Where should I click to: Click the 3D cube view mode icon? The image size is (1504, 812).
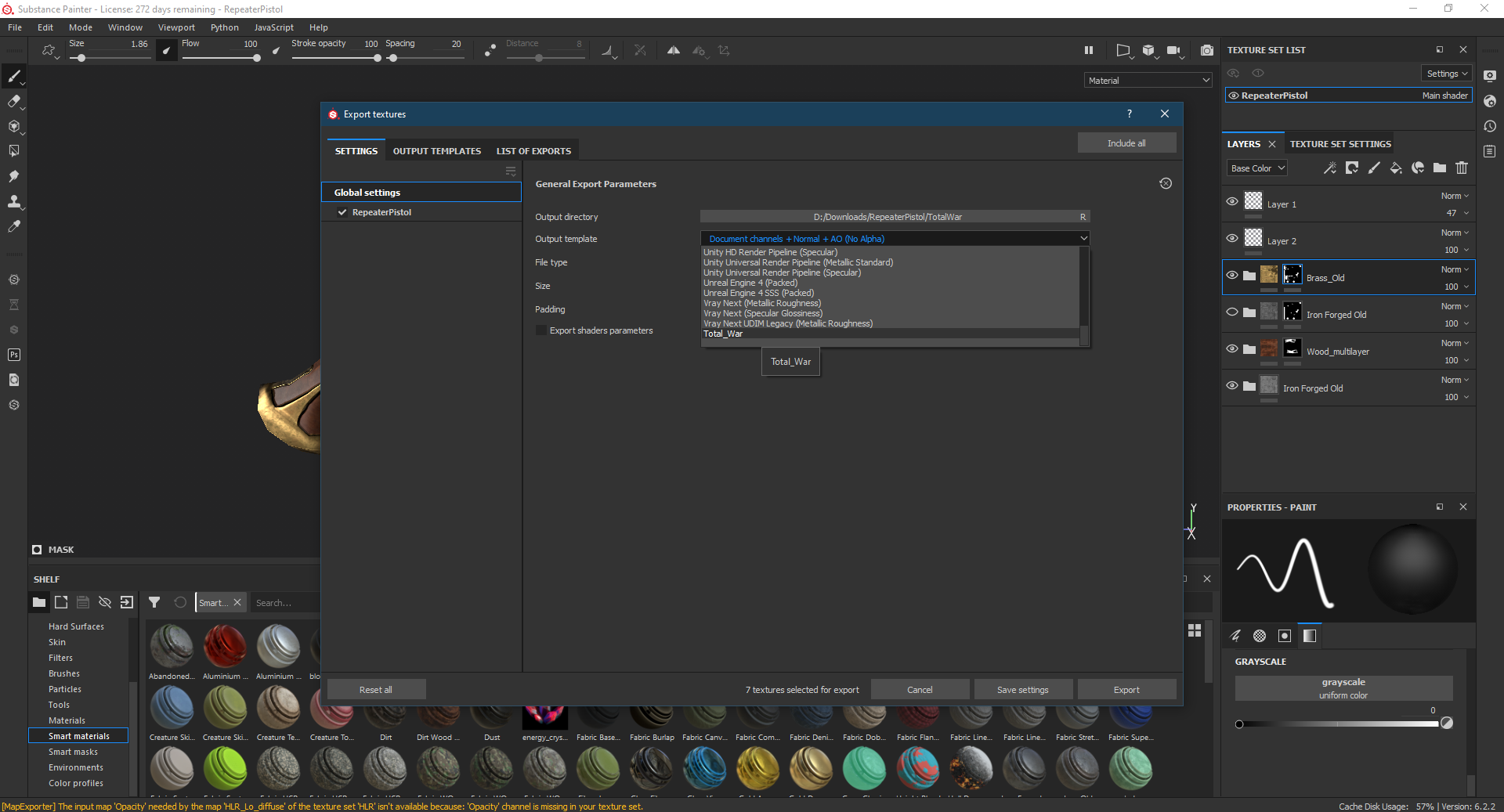tap(1148, 50)
